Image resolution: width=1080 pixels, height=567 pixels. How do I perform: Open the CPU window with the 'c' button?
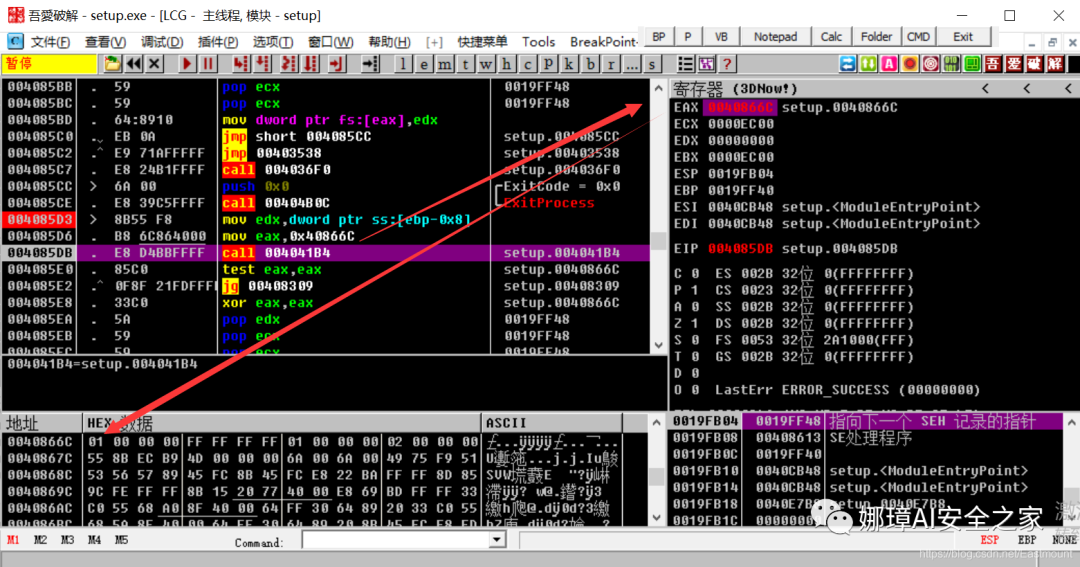pos(528,64)
